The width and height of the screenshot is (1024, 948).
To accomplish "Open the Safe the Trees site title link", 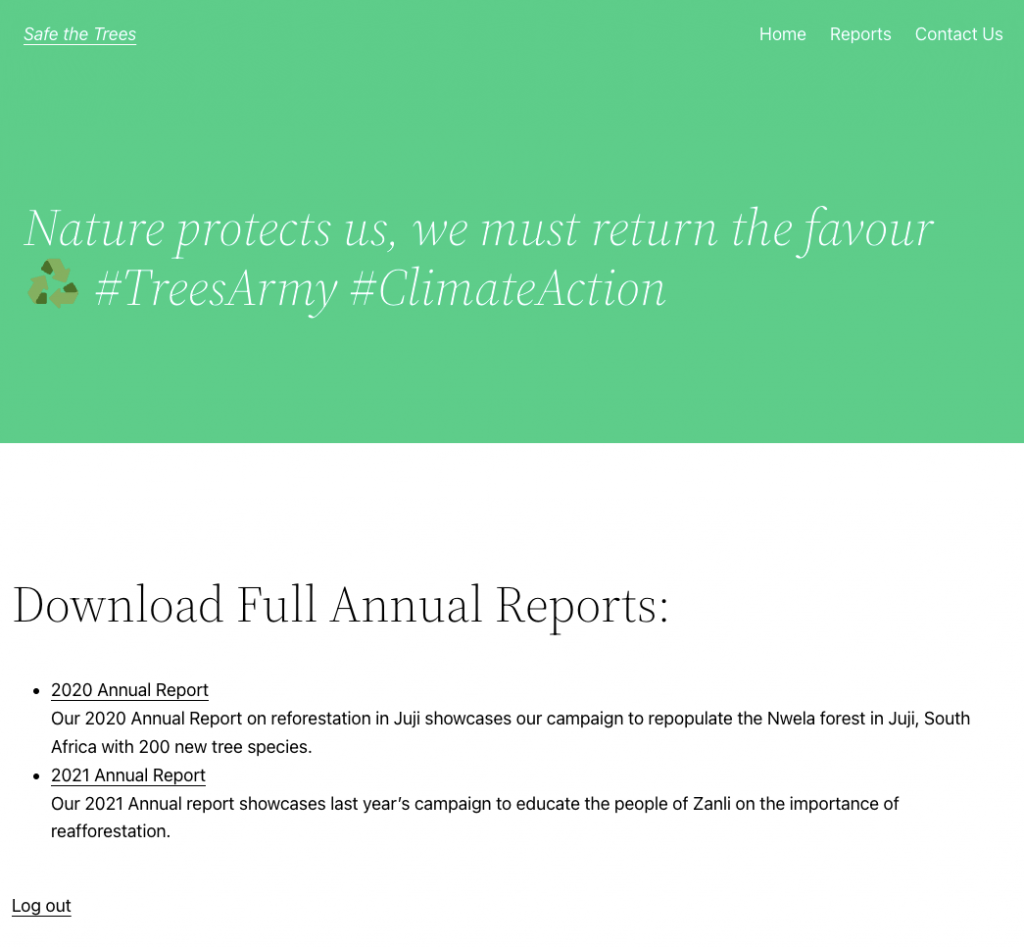I will 80,34.
